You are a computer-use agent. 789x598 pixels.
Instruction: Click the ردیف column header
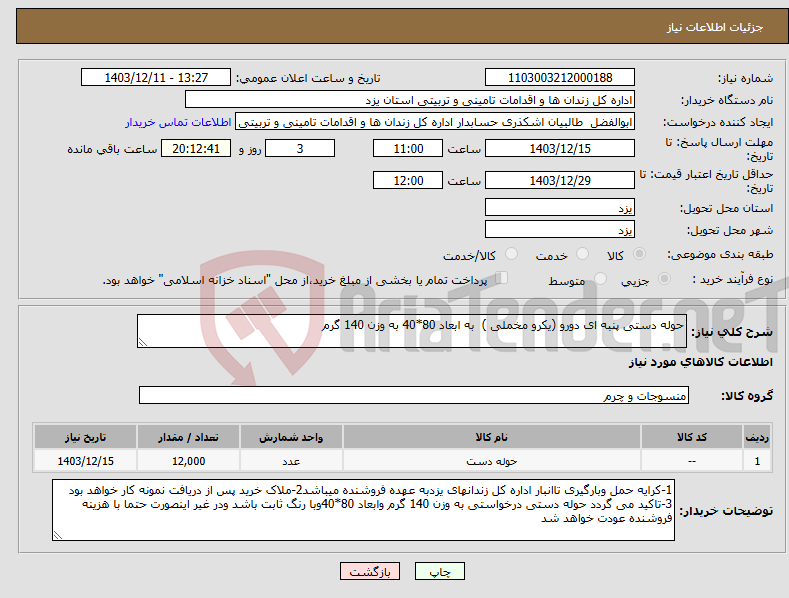(x=757, y=437)
